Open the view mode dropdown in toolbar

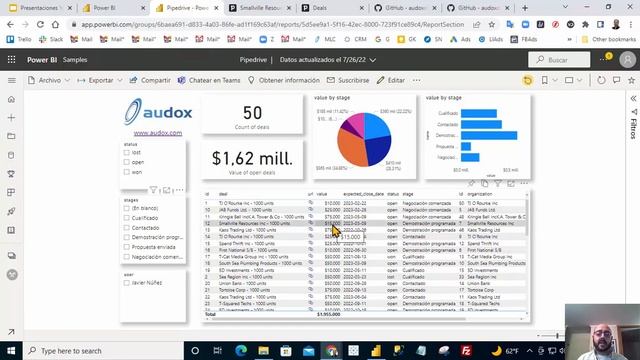[573, 80]
